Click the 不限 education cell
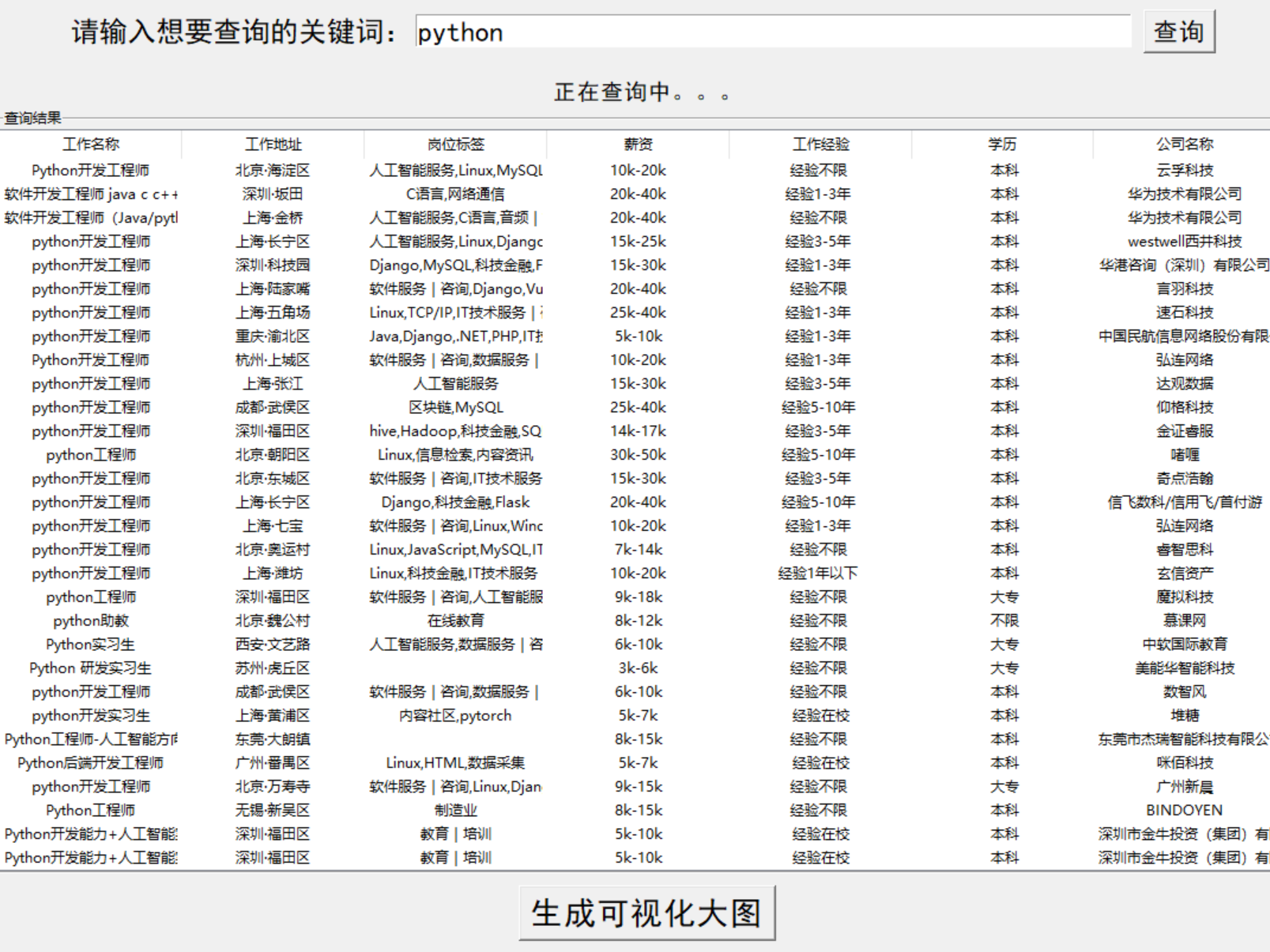Image resolution: width=1270 pixels, height=952 pixels. 1004,620
